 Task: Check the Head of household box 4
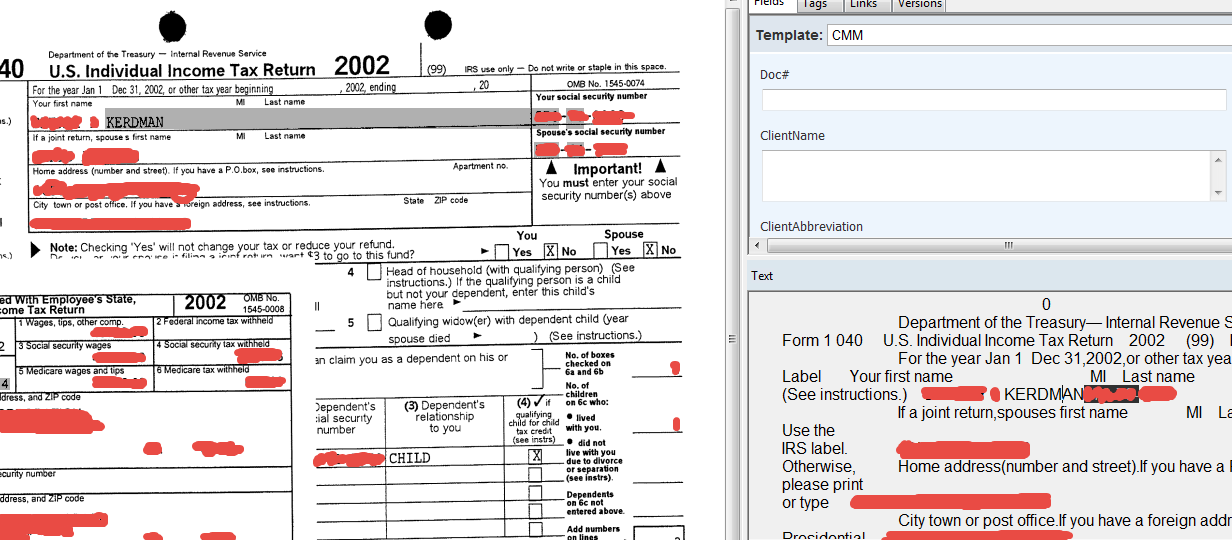pos(374,271)
